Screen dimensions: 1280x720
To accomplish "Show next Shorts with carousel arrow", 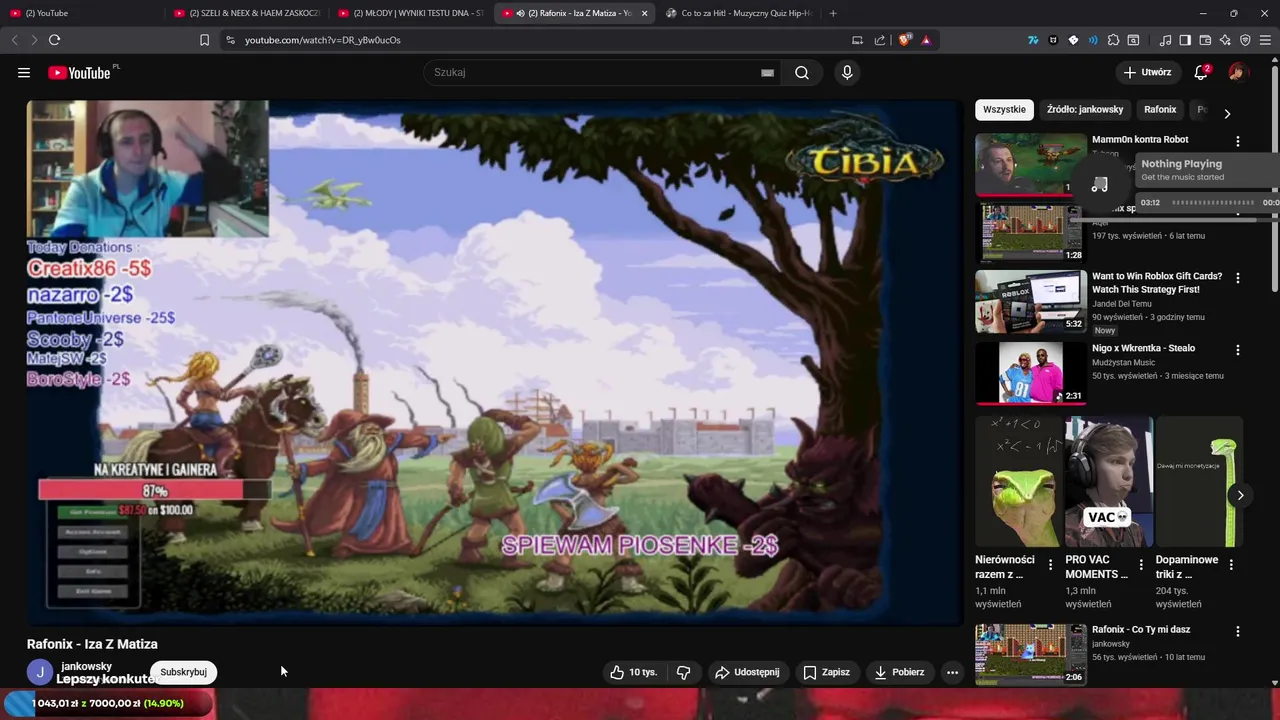I will coord(1240,495).
